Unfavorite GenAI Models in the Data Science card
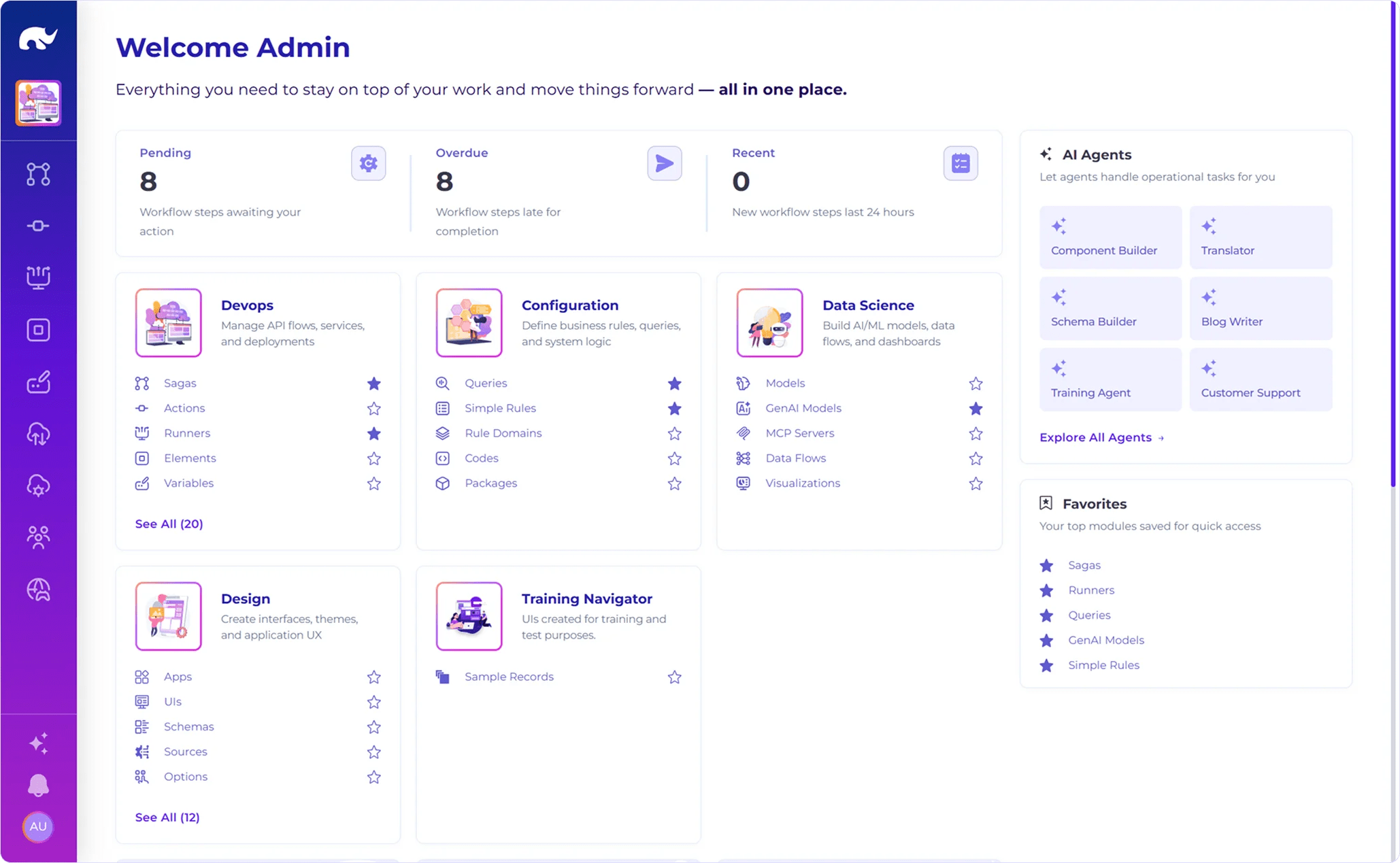The height and width of the screenshot is (863, 1400). pos(976,409)
